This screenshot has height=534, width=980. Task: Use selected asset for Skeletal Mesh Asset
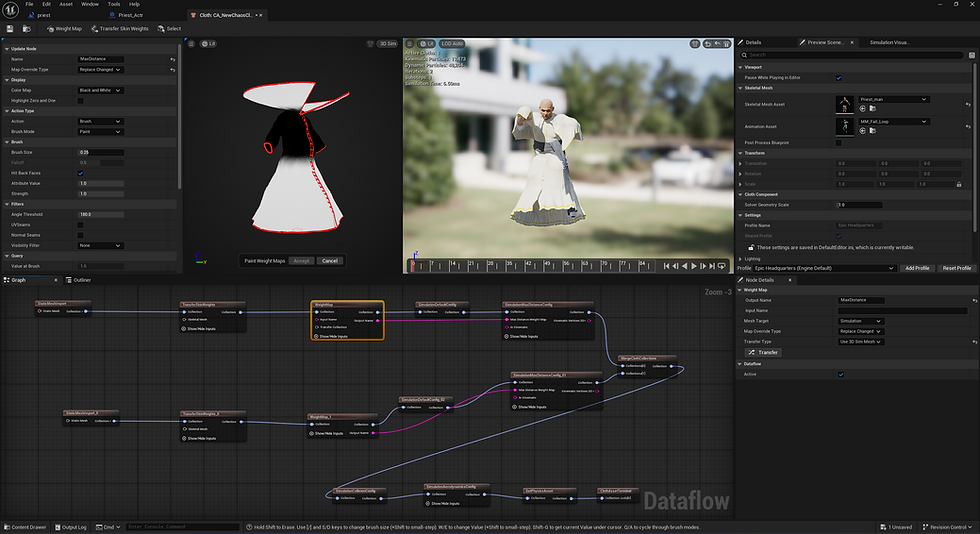(862, 109)
